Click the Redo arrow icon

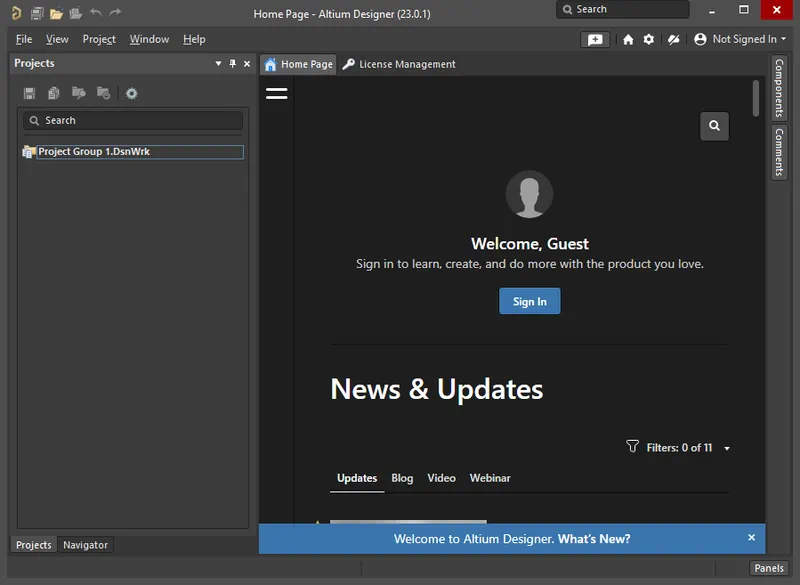coord(115,12)
